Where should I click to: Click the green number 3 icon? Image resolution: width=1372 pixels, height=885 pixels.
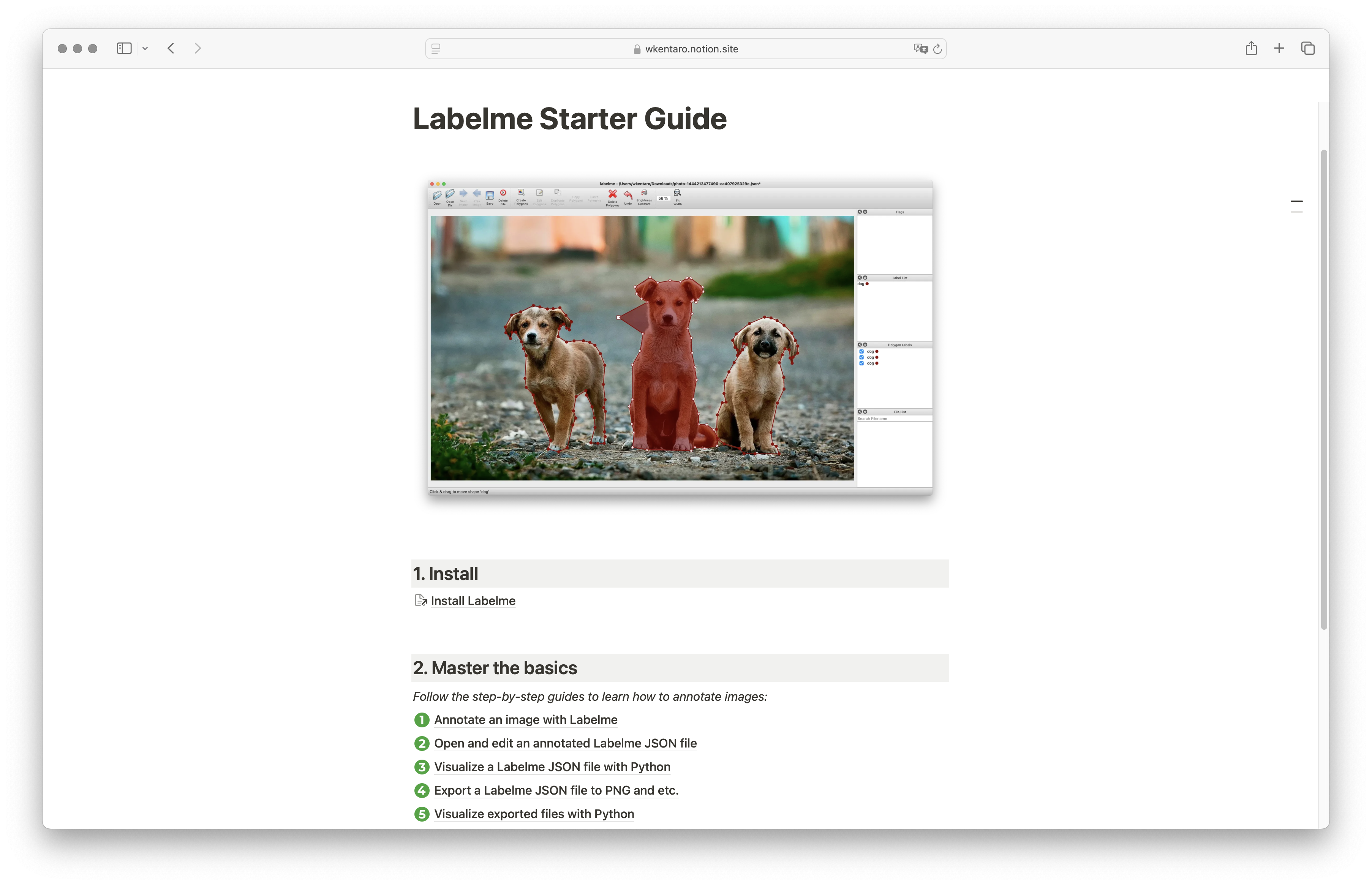point(422,766)
